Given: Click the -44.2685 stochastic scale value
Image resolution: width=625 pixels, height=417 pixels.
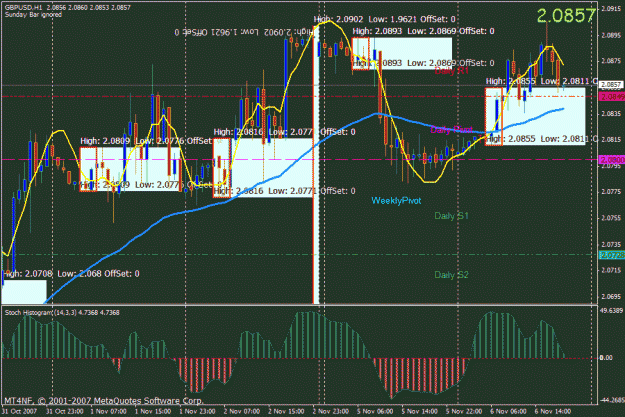Looking at the screenshot, I should pos(612,400).
